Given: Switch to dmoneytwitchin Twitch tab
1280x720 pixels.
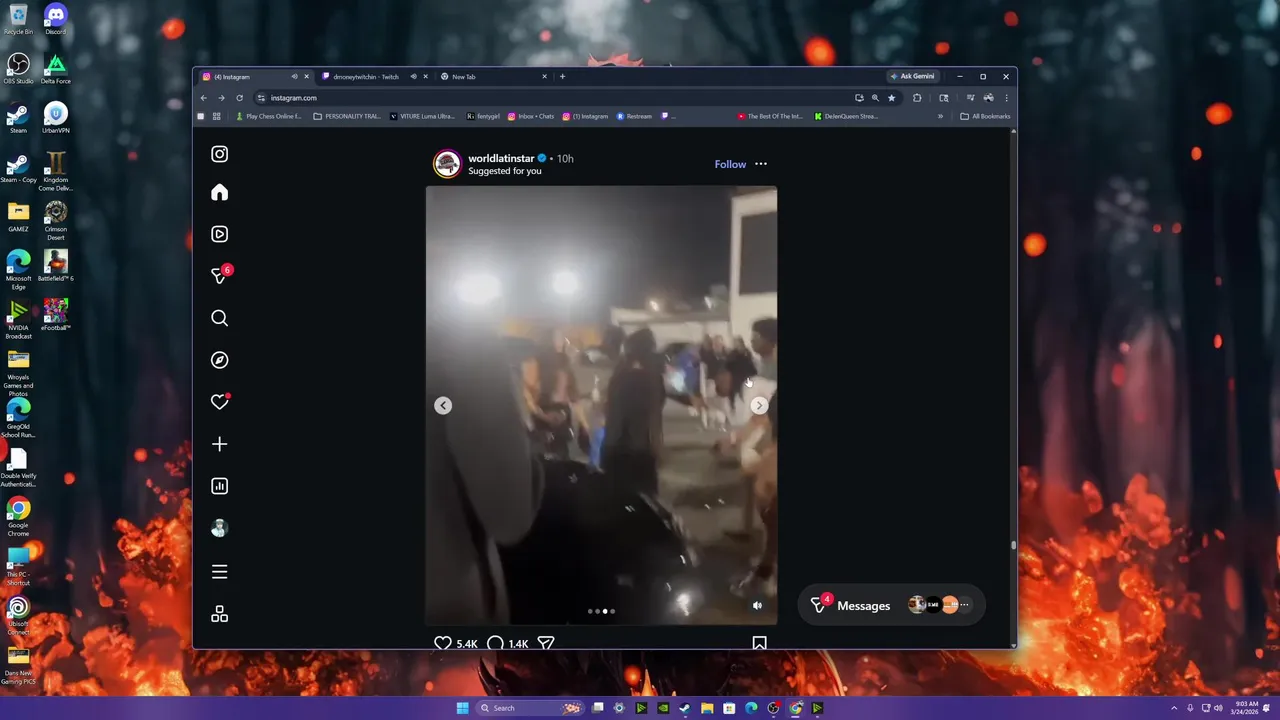Looking at the screenshot, I should click(x=366, y=76).
